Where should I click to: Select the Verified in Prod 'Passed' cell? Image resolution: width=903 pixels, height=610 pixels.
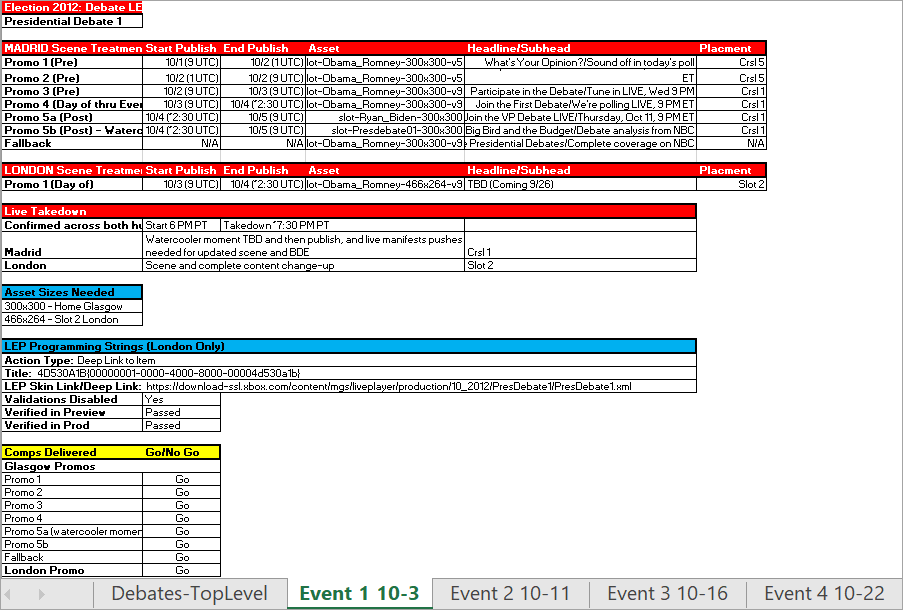[181, 425]
